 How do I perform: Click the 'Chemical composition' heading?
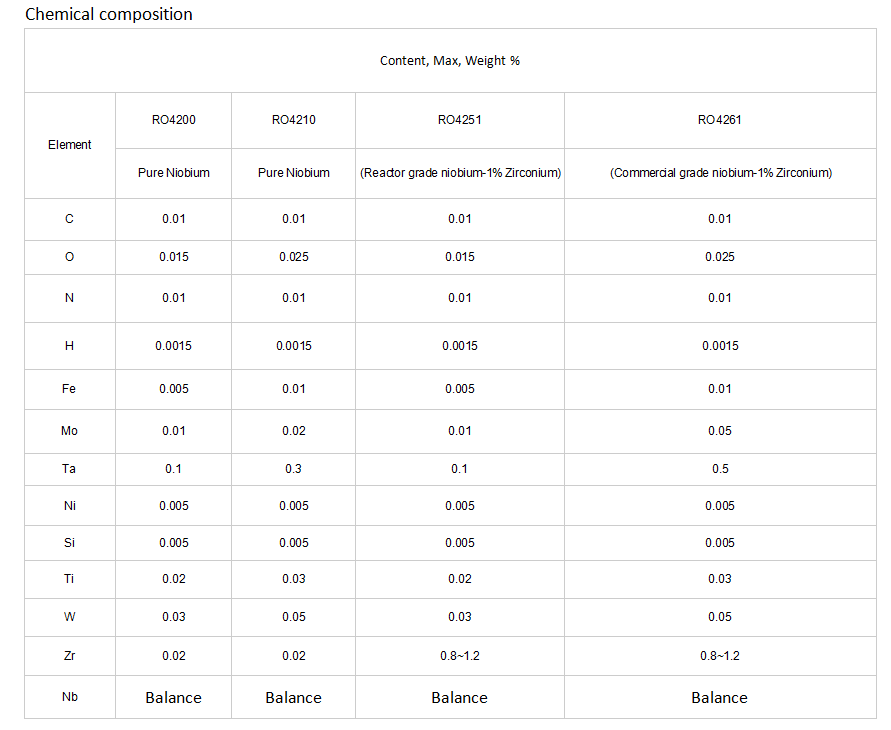click(109, 14)
